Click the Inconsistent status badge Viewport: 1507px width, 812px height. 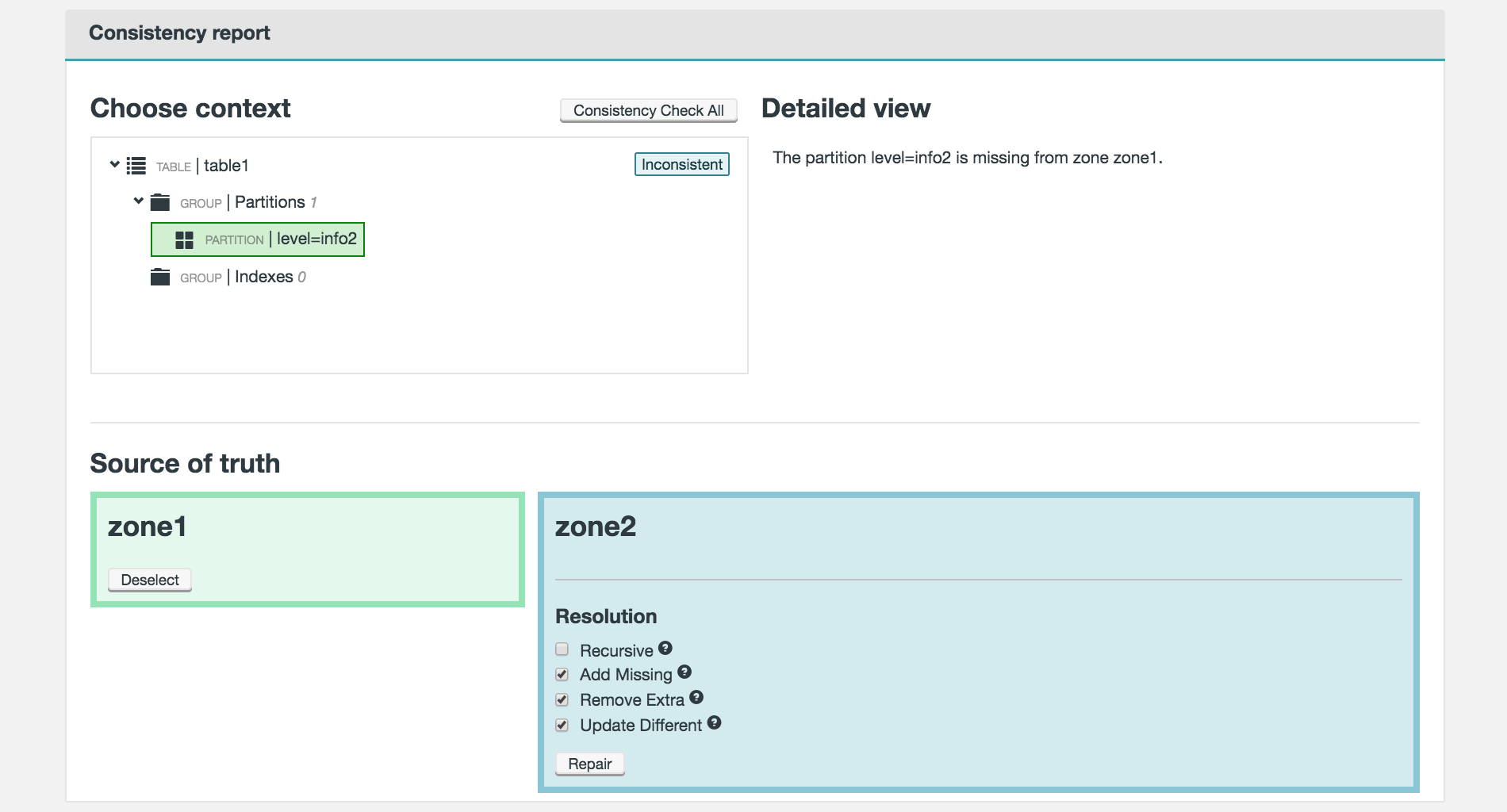(x=681, y=164)
